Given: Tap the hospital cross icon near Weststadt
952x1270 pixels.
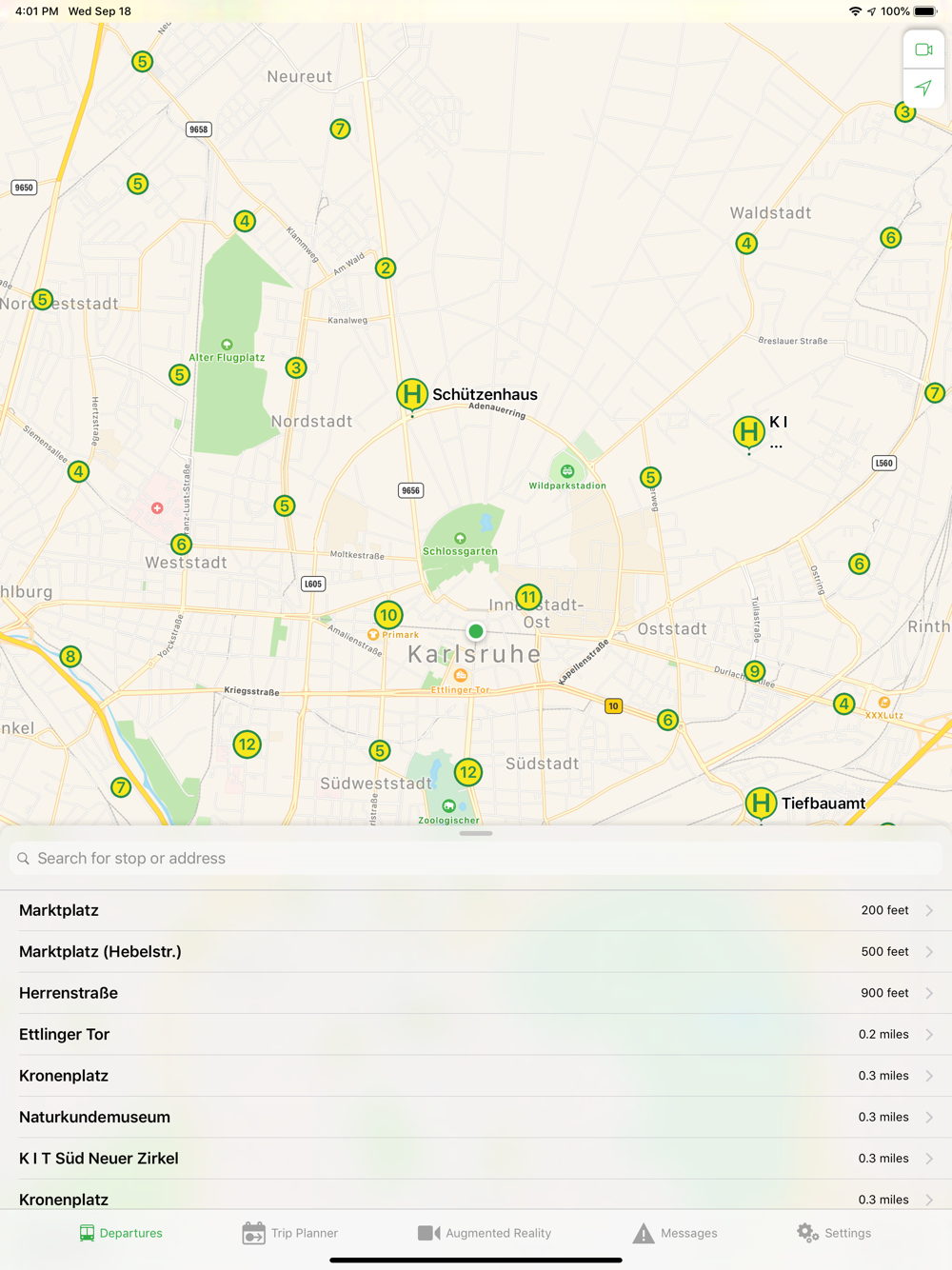Looking at the screenshot, I should pos(157,508).
